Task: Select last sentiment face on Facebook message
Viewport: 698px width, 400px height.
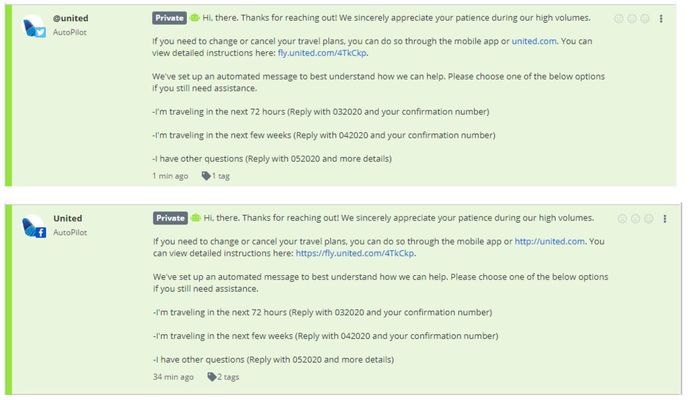Action: point(649,218)
